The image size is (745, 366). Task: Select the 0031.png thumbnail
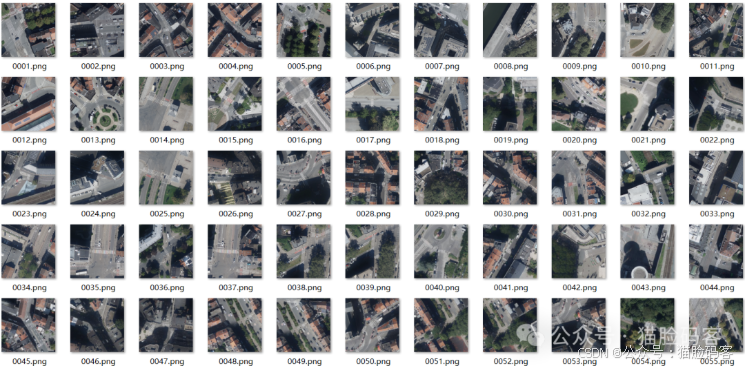(x=579, y=178)
